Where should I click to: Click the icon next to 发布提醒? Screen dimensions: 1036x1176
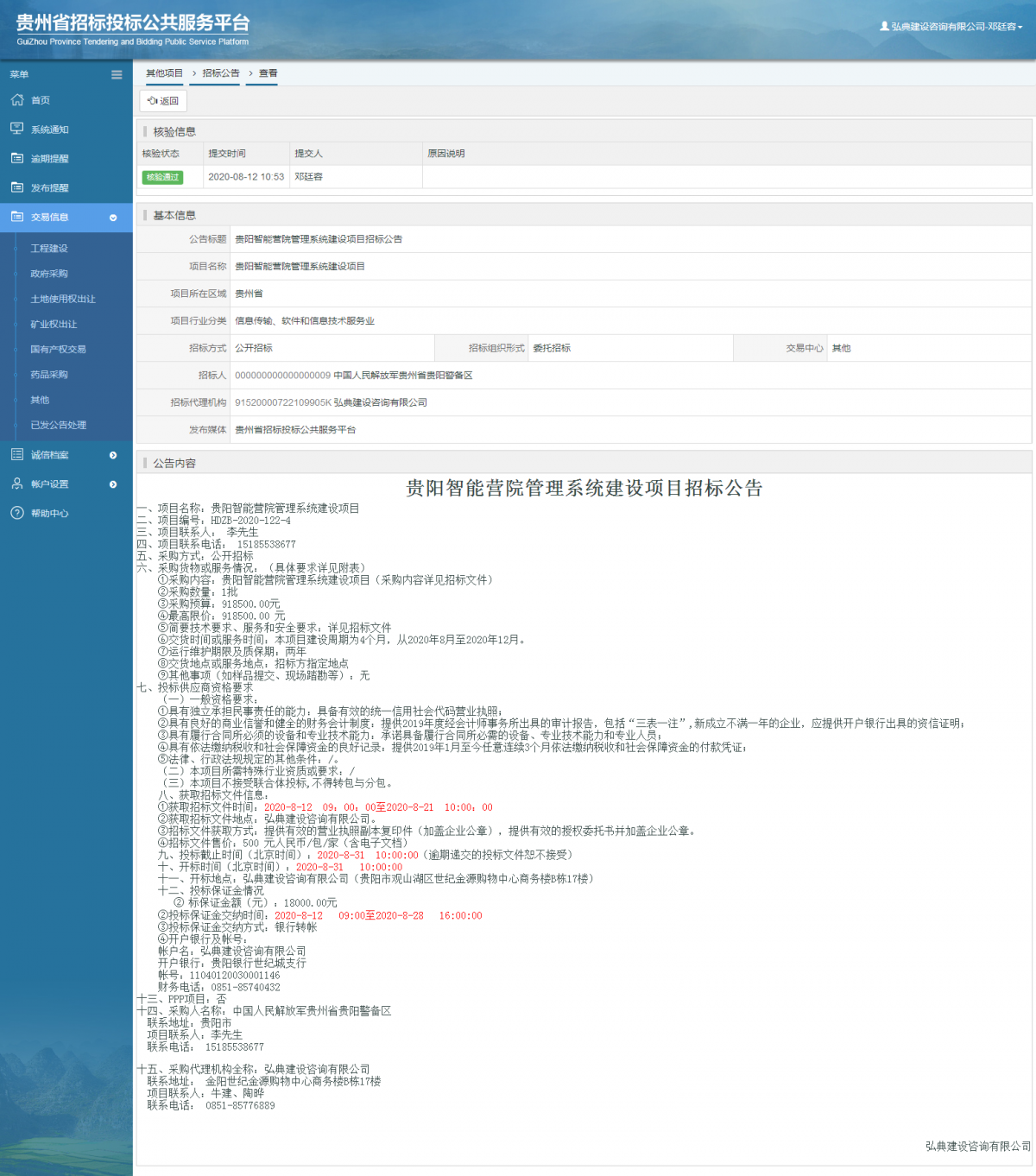(x=17, y=187)
